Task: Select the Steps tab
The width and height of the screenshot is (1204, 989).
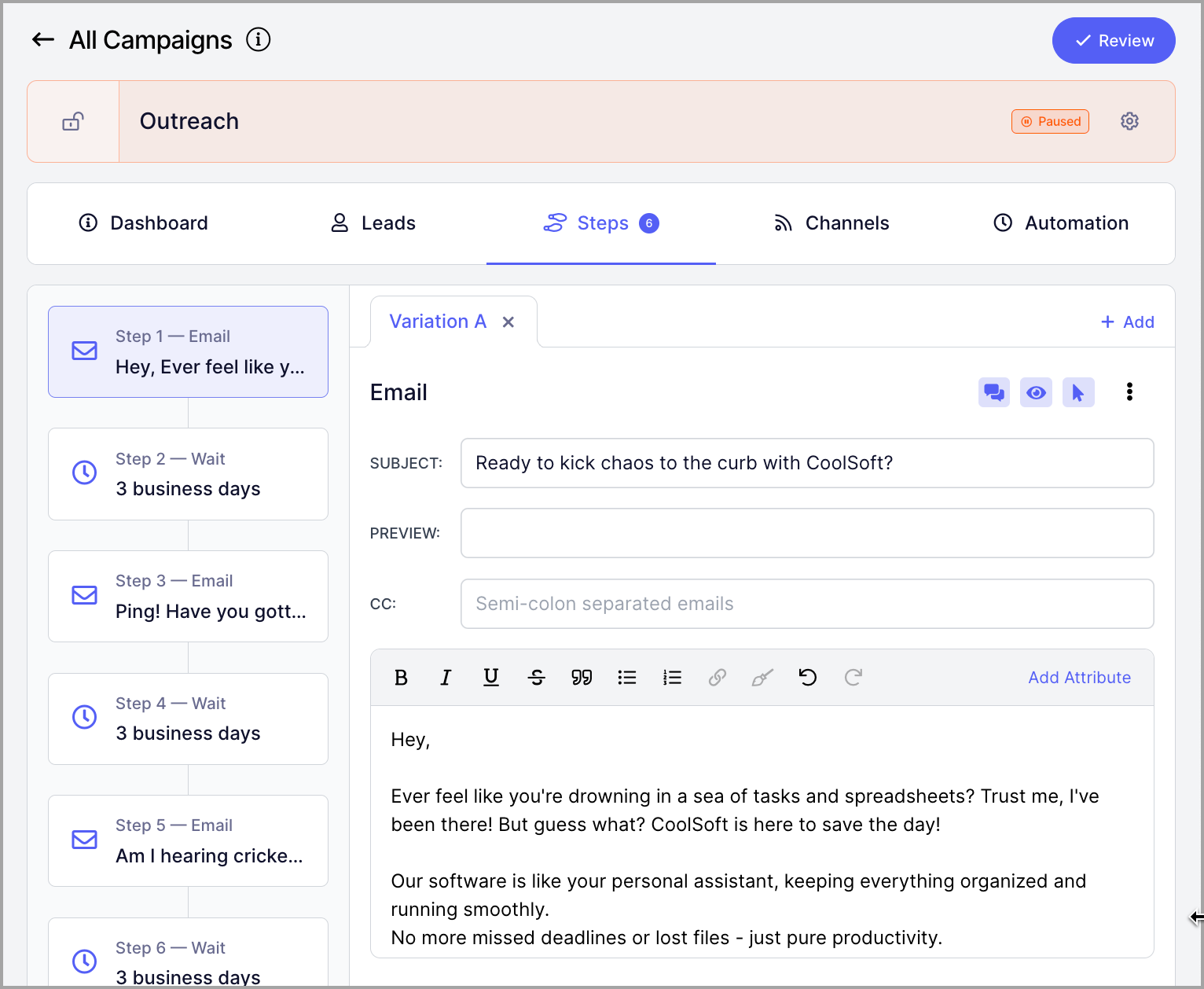Action: 601,223
